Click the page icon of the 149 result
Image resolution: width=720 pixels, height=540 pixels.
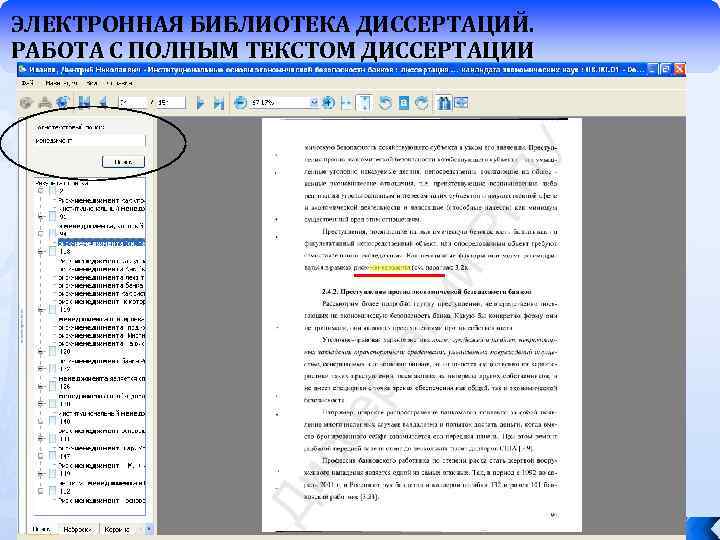click(52, 473)
